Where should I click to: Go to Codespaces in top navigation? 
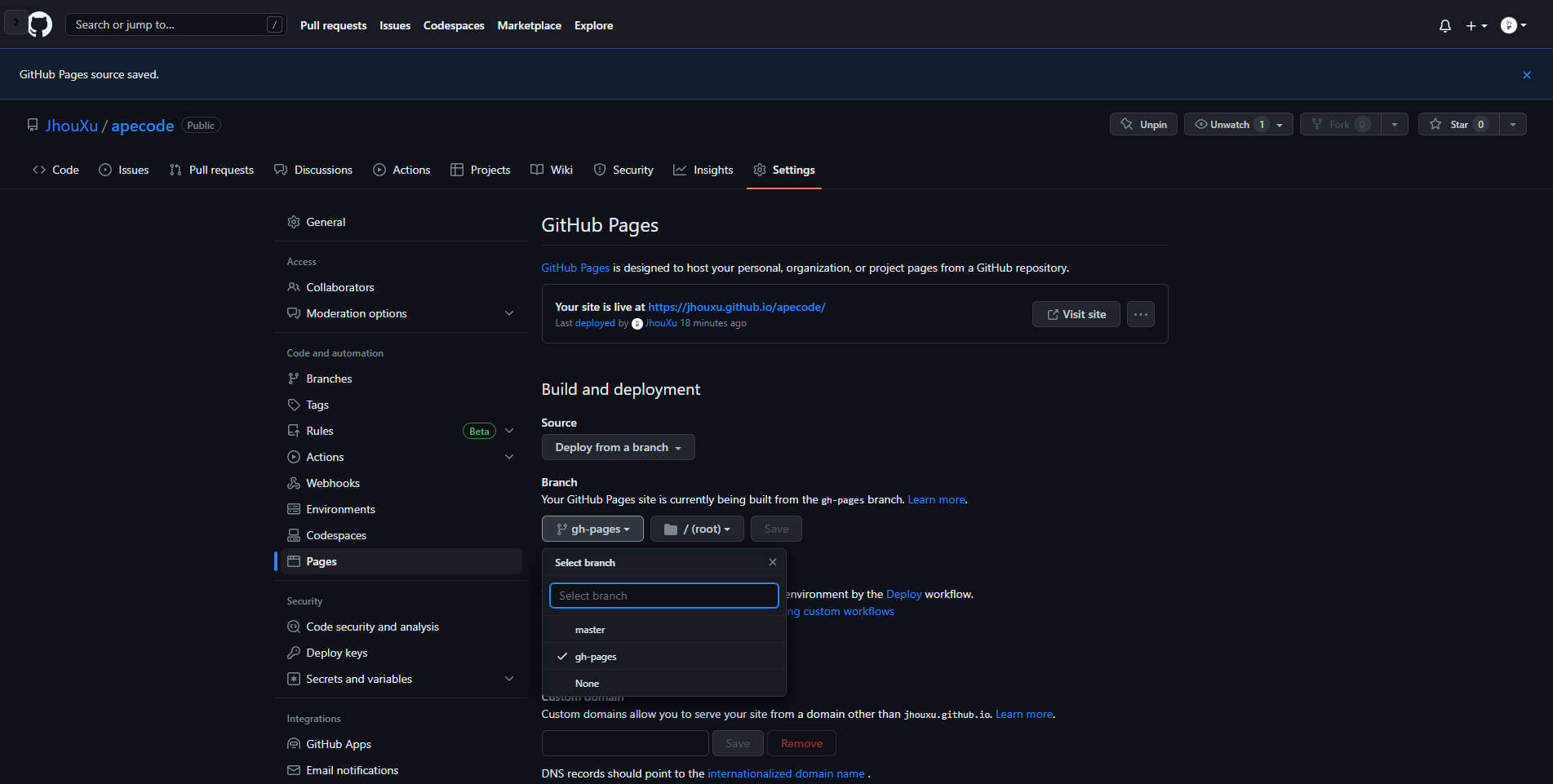454,25
